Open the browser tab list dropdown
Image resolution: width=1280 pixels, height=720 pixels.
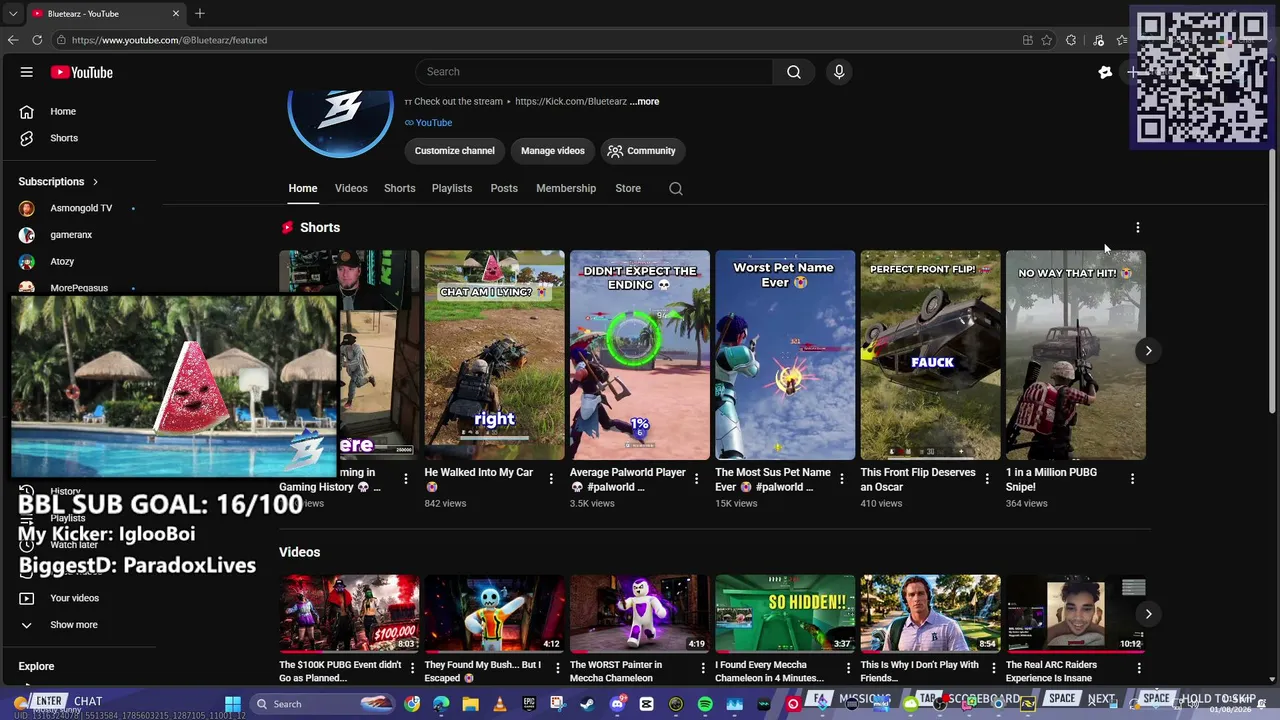click(x=13, y=14)
